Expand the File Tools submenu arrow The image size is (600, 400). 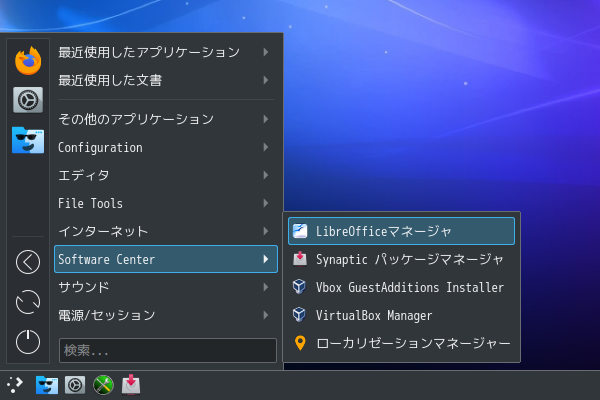[x=266, y=203]
